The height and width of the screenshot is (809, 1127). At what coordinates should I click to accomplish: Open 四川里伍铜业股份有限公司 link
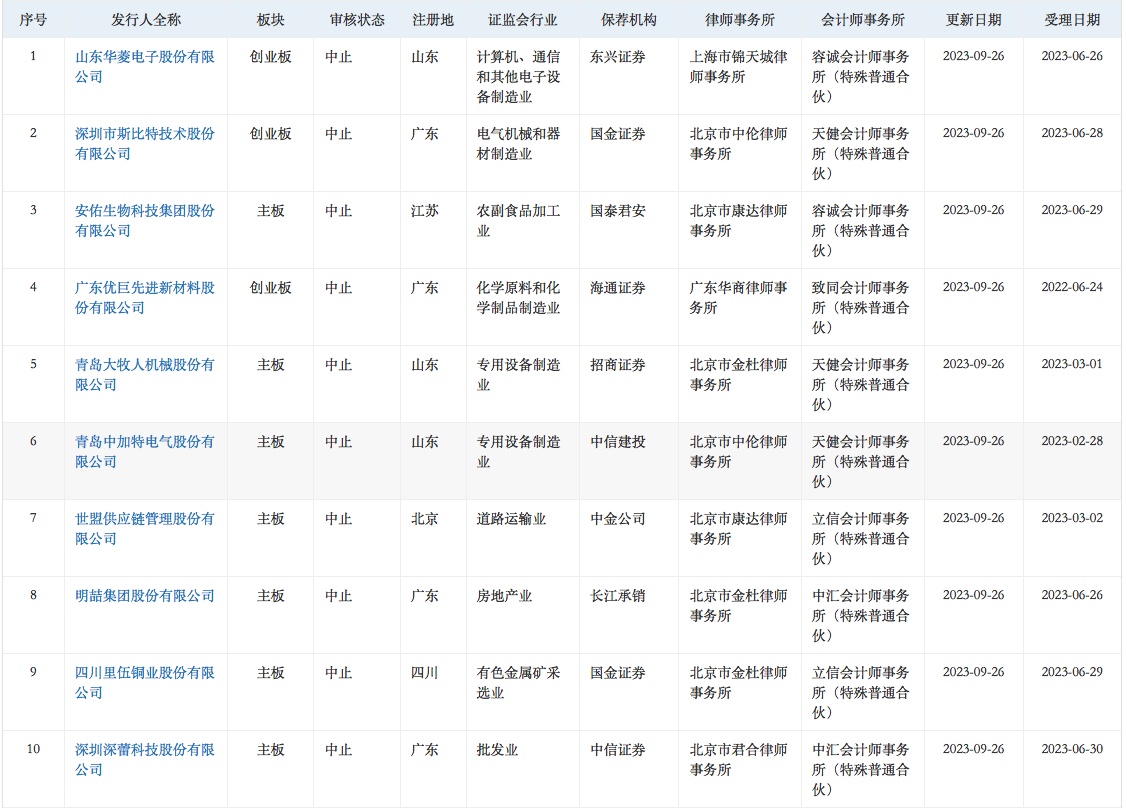(144, 682)
